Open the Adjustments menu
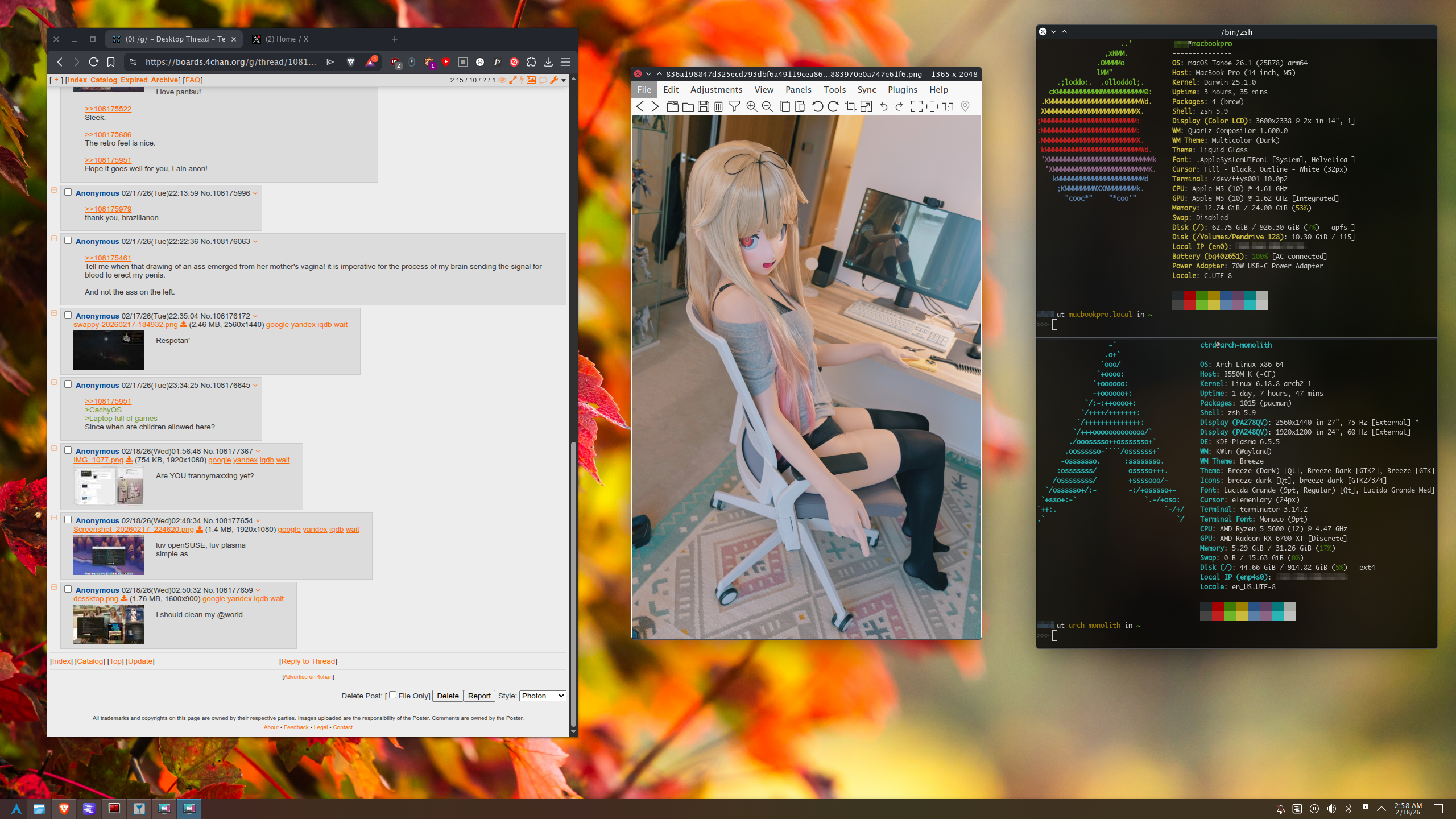Image resolution: width=1456 pixels, height=819 pixels. click(x=715, y=90)
